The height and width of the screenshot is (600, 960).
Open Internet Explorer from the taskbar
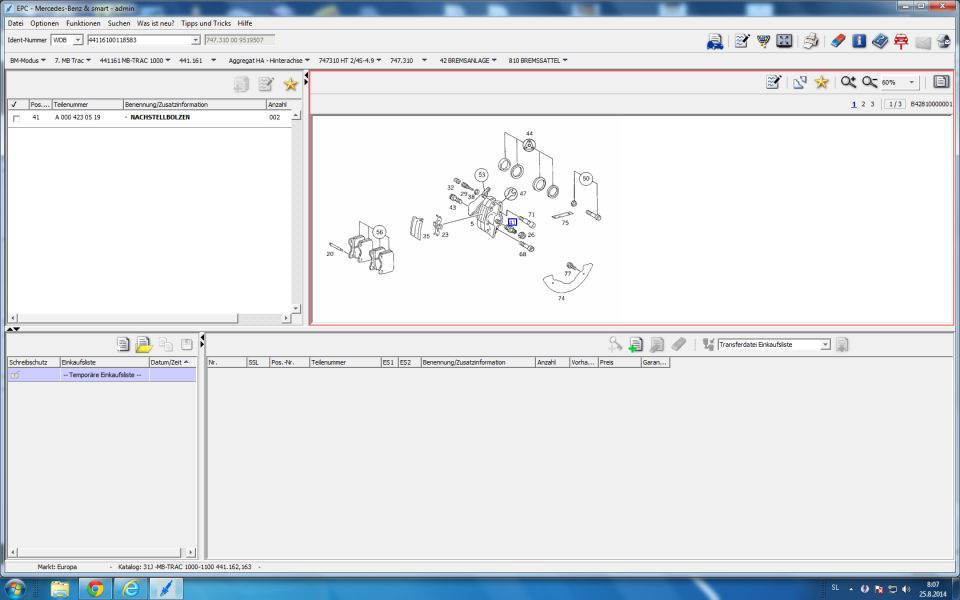(130, 588)
